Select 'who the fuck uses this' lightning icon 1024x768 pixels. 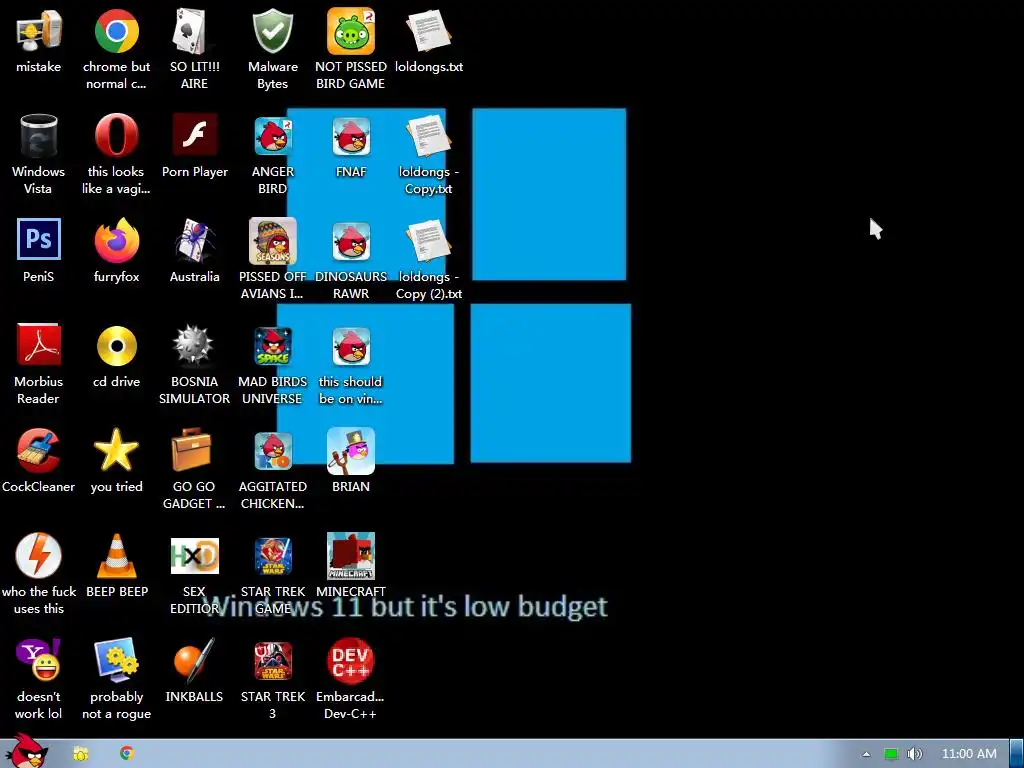(x=39, y=556)
